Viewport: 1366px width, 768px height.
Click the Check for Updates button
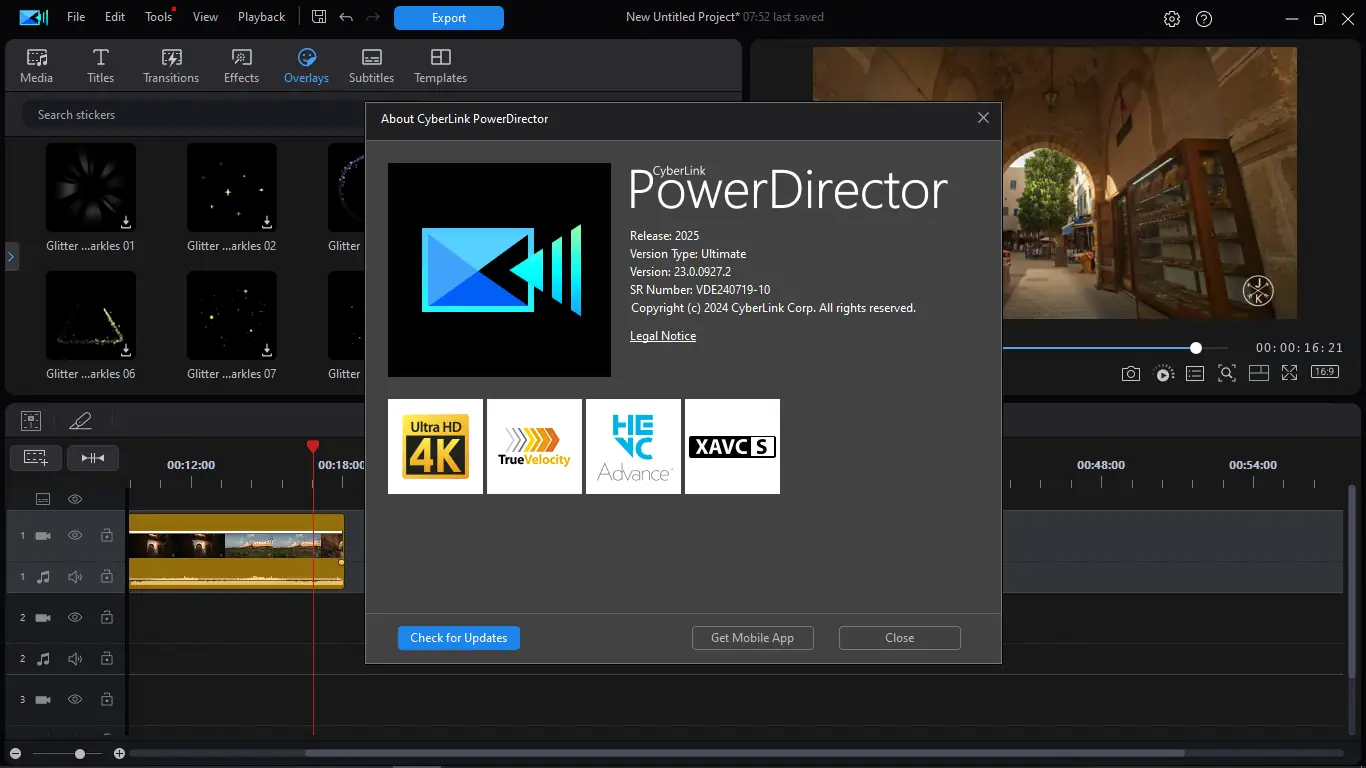(x=458, y=638)
